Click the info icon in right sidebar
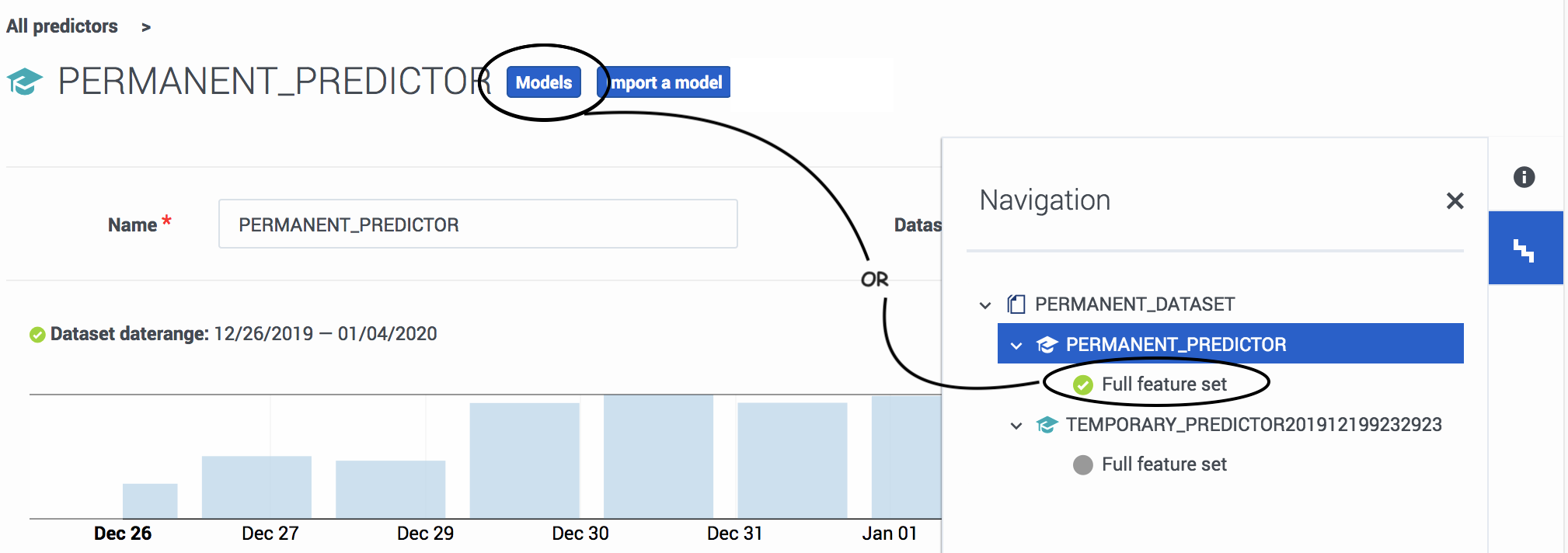 pos(1524,177)
